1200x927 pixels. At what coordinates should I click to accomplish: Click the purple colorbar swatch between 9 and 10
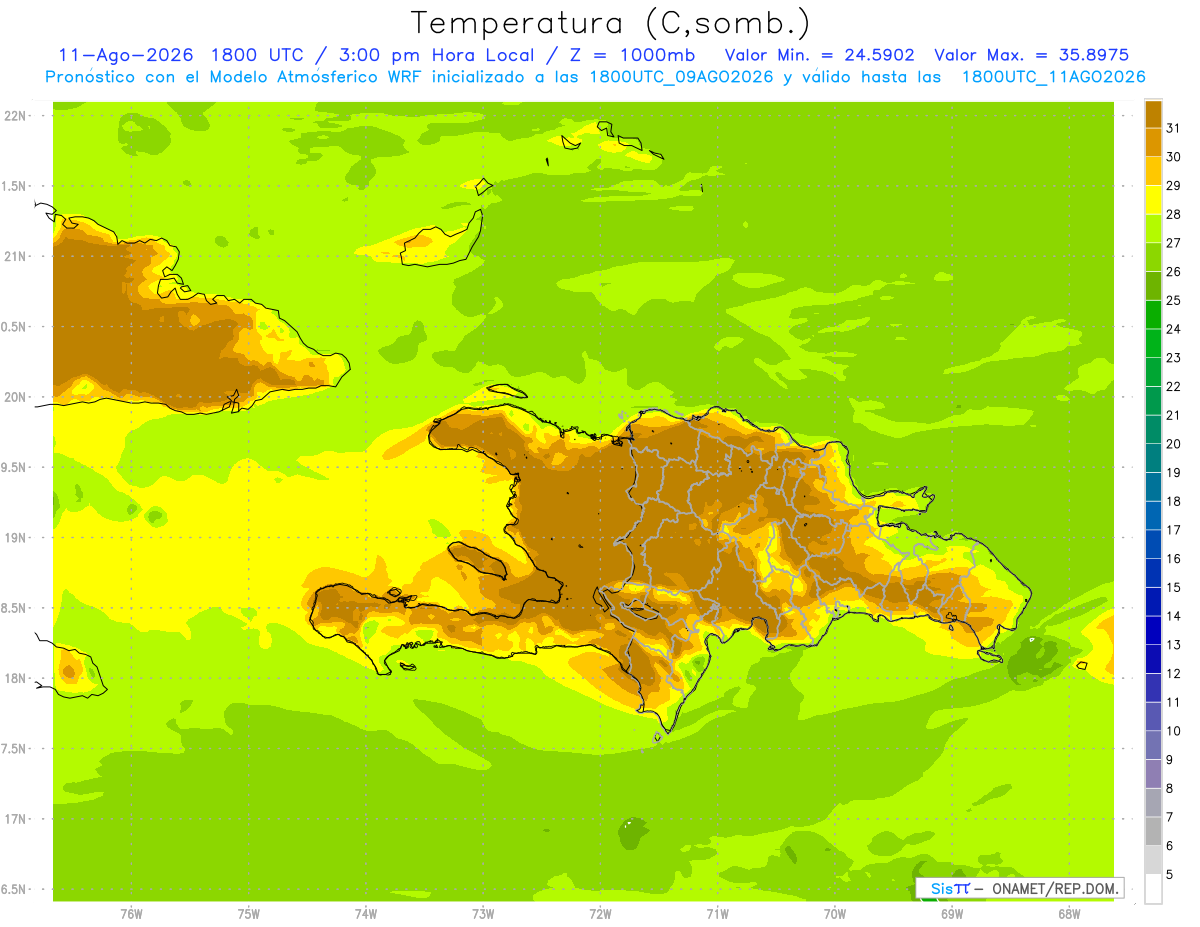(1153, 745)
